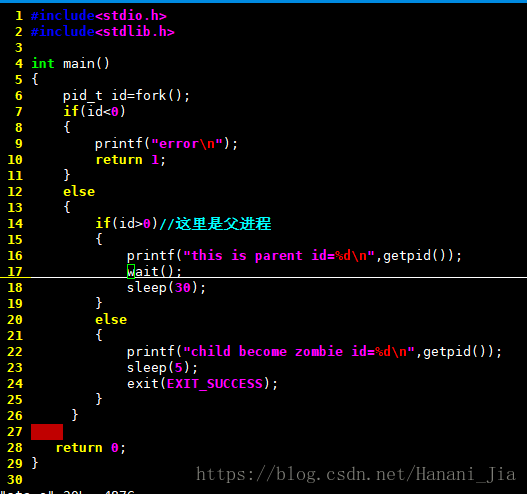Click the closing brace on line 11
The height and width of the screenshot is (494, 527).
pyautogui.click(x=67, y=175)
